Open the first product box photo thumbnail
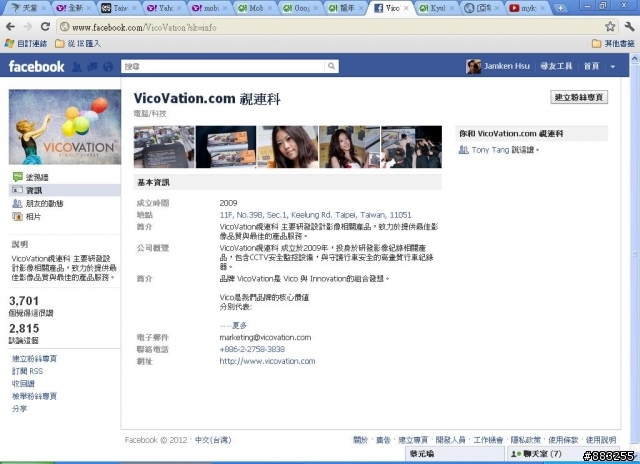Viewport: 640px width, 464px height. tap(164, 147)
